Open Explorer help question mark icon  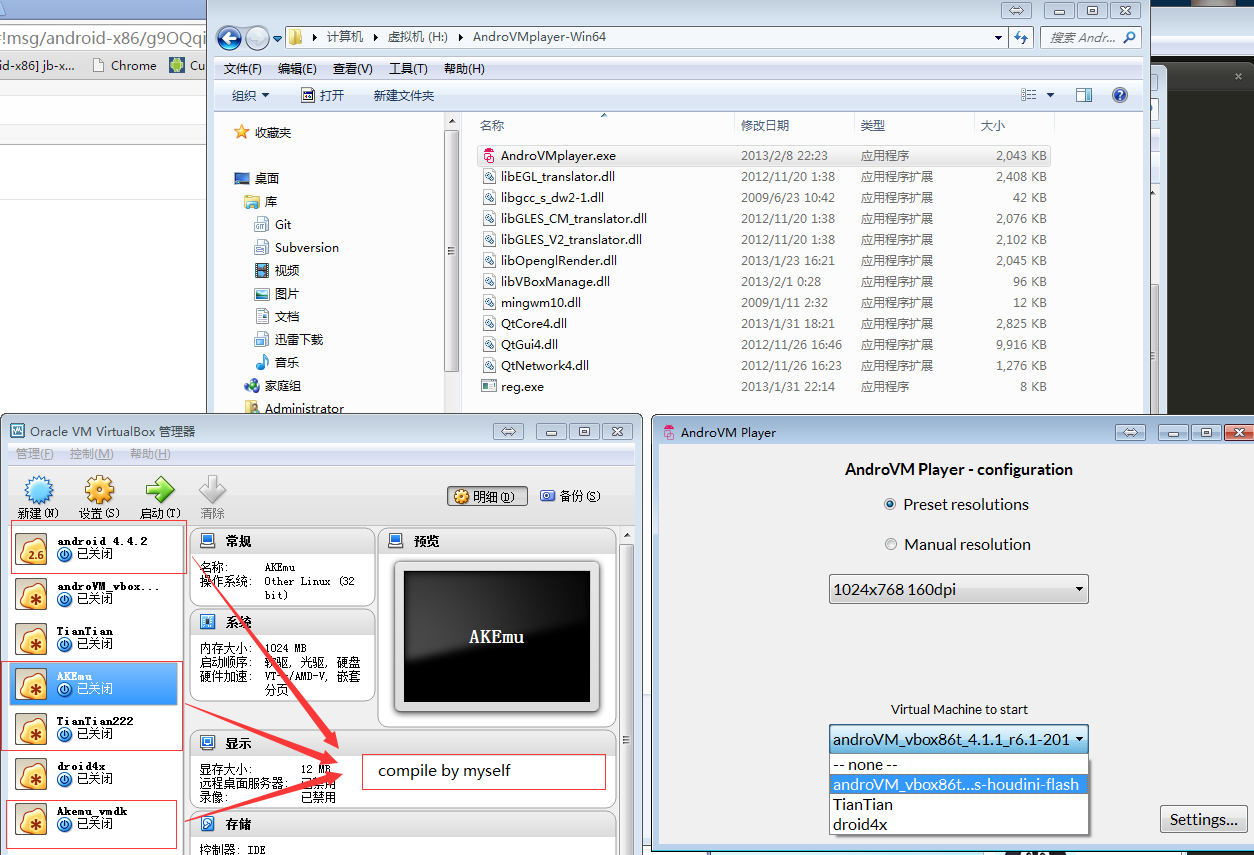pyautogui.click(x=1120, y=95)
